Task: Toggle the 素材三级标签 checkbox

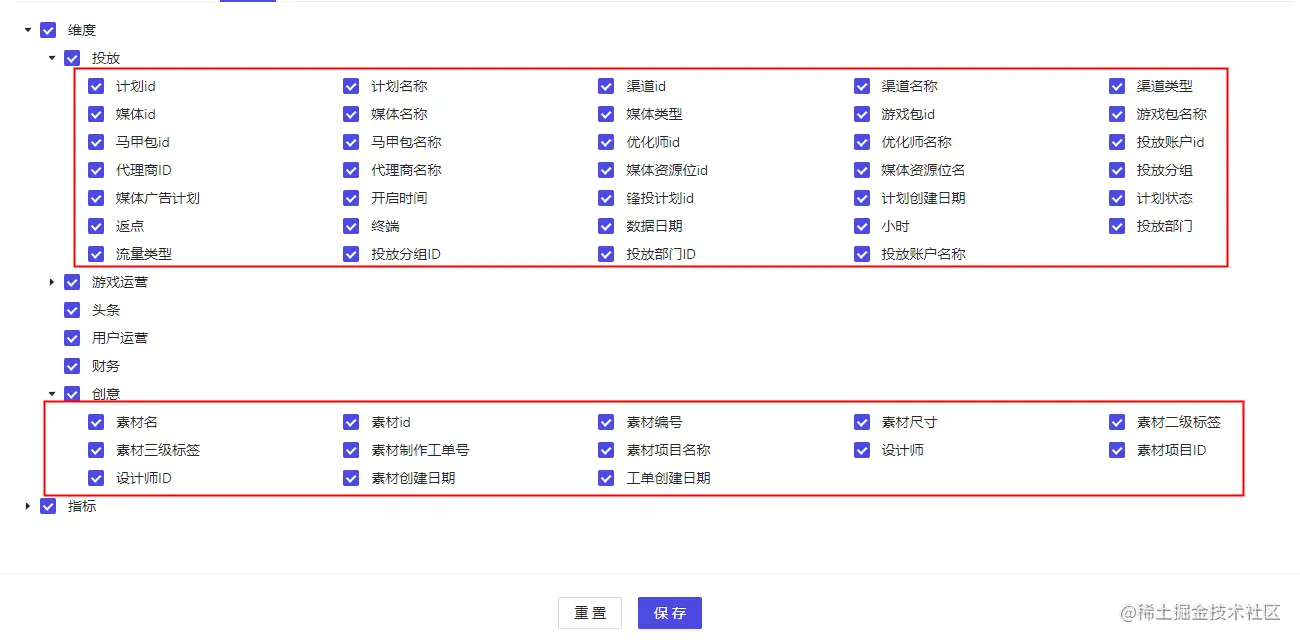Action: click(x=96, y=450)
